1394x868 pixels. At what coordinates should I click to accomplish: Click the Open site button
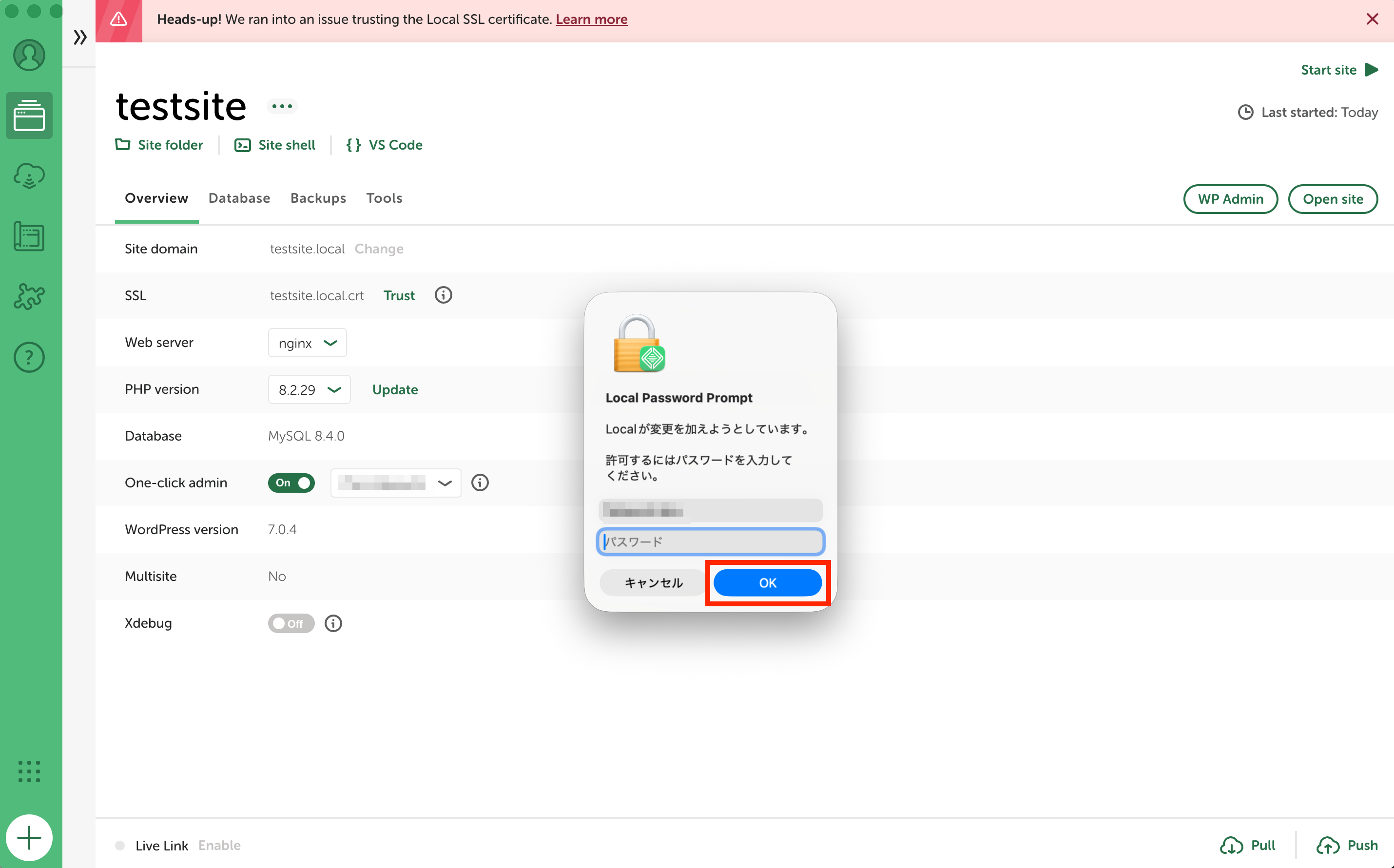click(1333, 199)
